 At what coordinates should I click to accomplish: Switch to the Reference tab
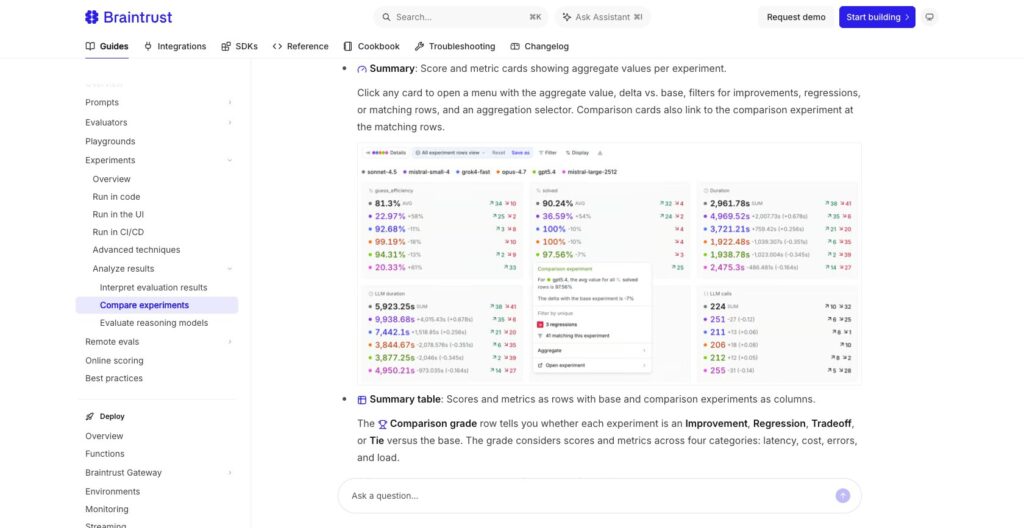tap(300, 46)
